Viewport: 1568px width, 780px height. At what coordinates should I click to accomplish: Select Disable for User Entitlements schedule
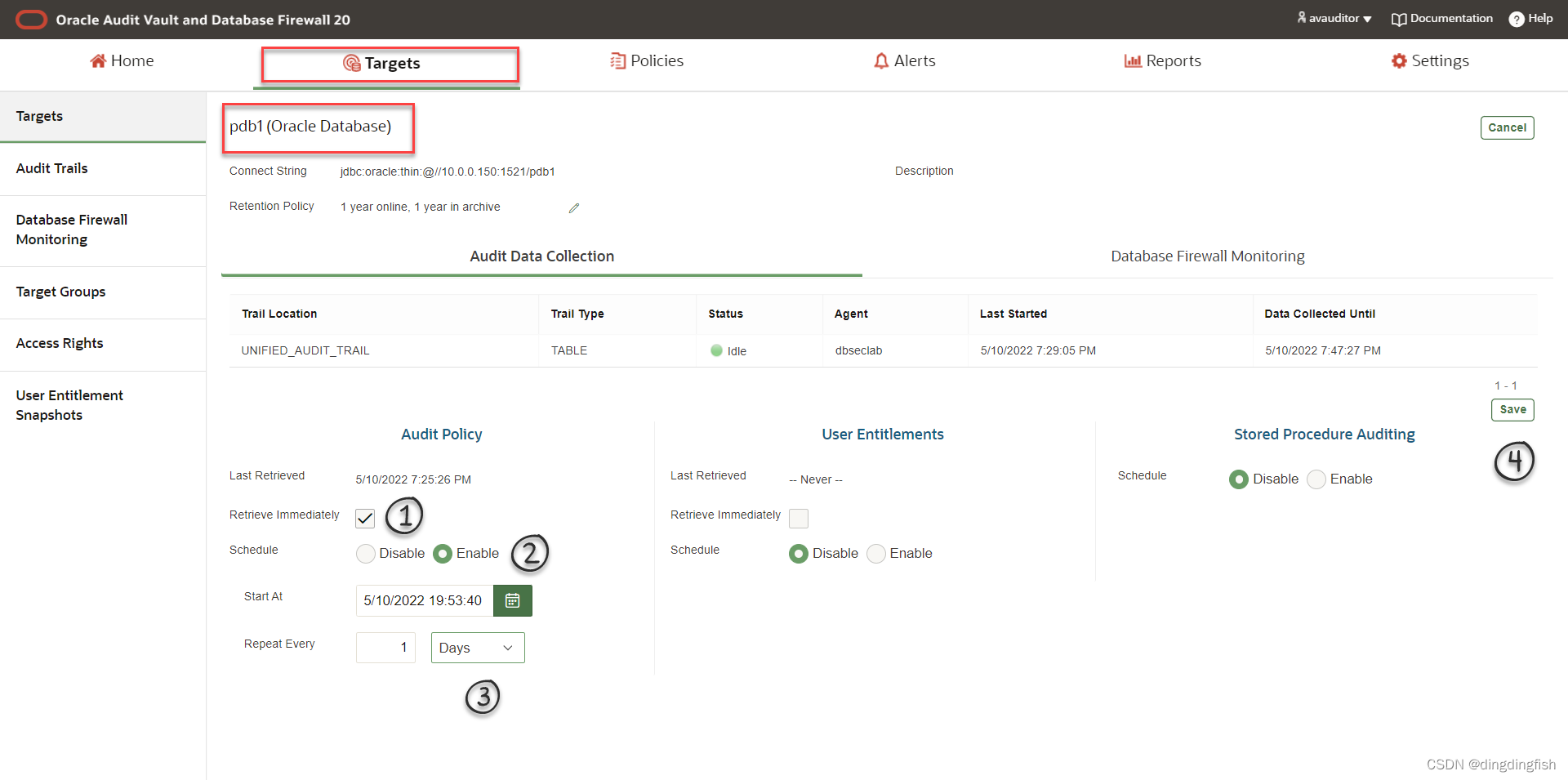[x=799, y=553]
